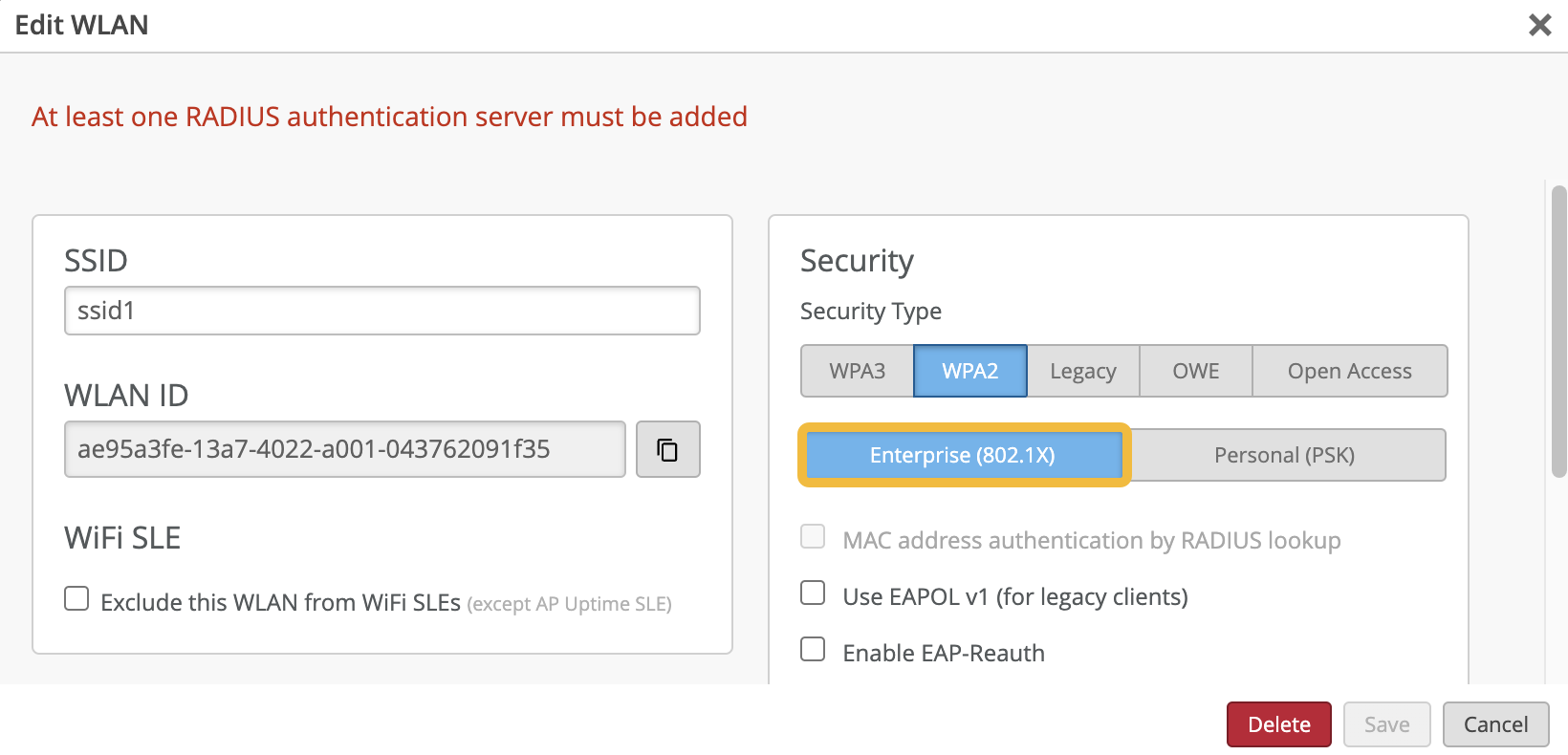This screenshot has height=755, width=1568.
Task: Tick MAC address authentication by RADIUS lookup
Action: [x=813, y=537]
